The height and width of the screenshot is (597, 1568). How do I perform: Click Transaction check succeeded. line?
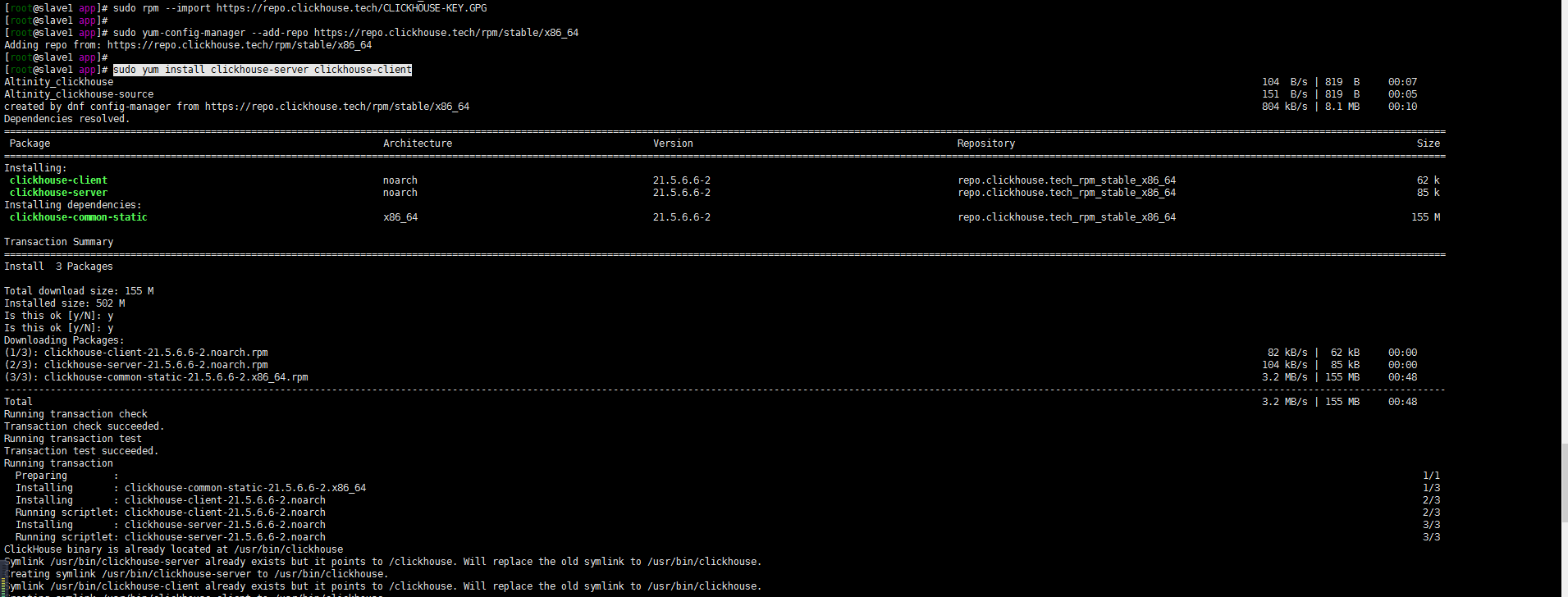point(85,426)
